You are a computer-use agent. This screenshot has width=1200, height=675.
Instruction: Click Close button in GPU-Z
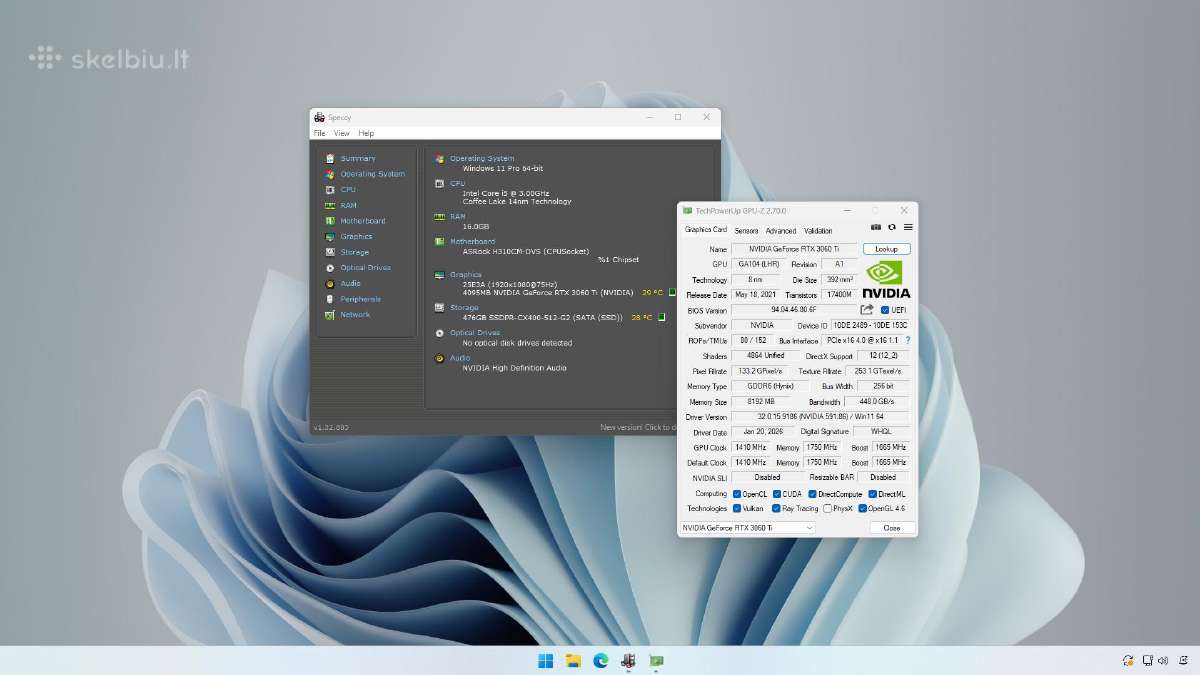891,527
